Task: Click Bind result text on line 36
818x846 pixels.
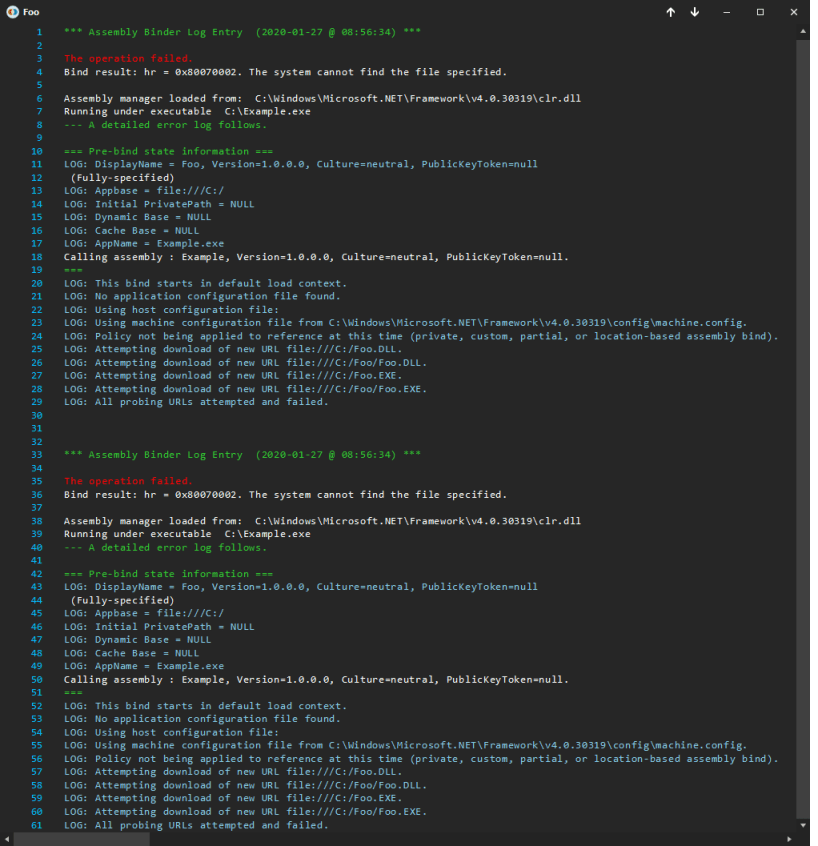Action: click(285, 495)
